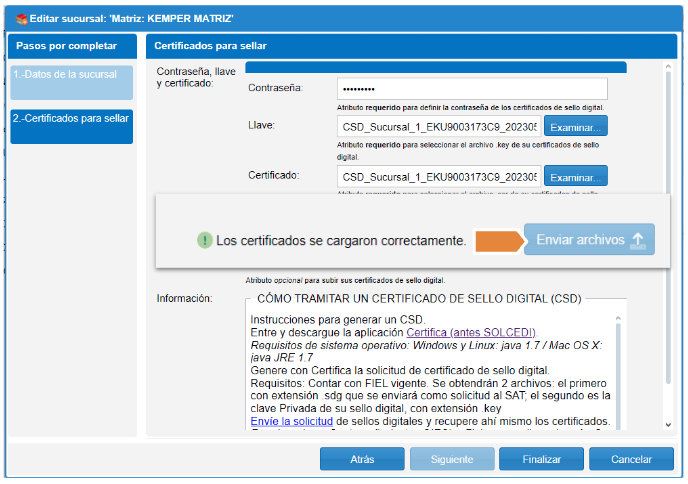Click the main panel scrollbar down arrow
Image resolution: width=688 pixels, height=484 pixels.
pyautogui.click(x=668, y=425)
